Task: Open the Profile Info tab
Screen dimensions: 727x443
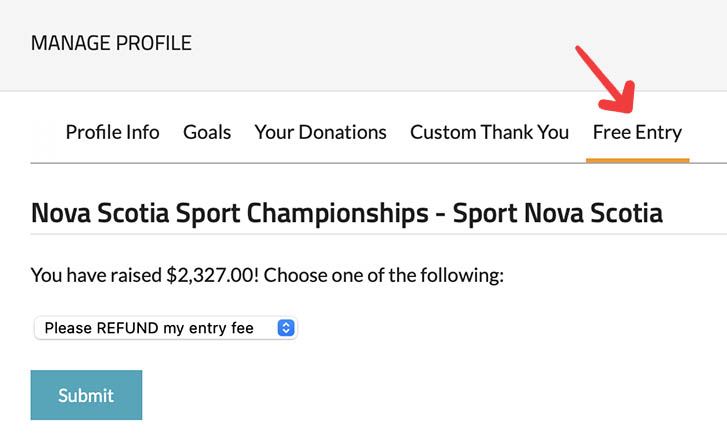Action: 112,132
